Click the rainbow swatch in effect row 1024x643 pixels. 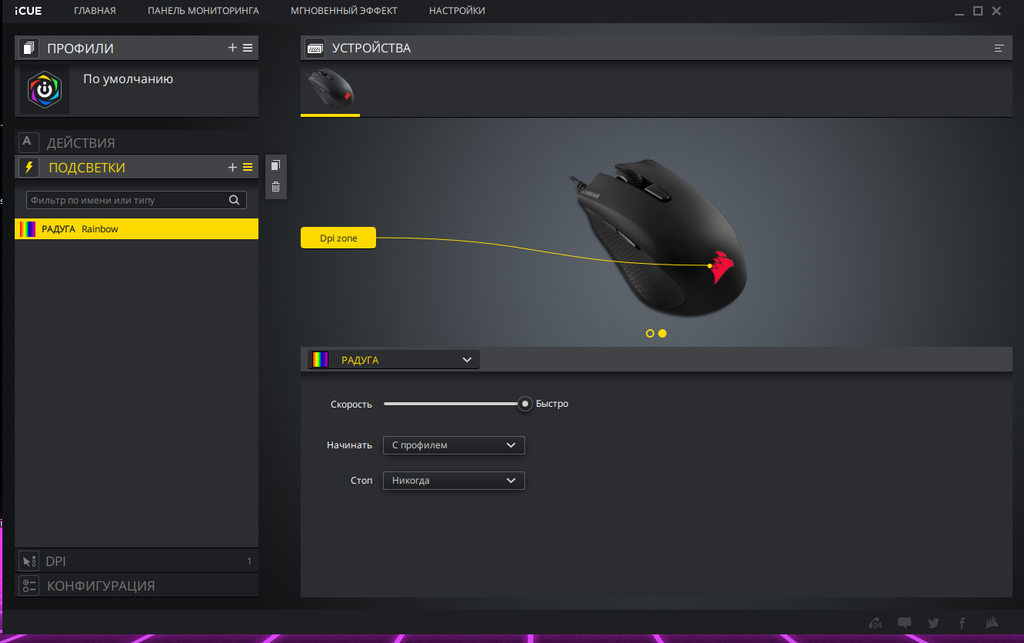pyautogui.click(x=27, y=228)
